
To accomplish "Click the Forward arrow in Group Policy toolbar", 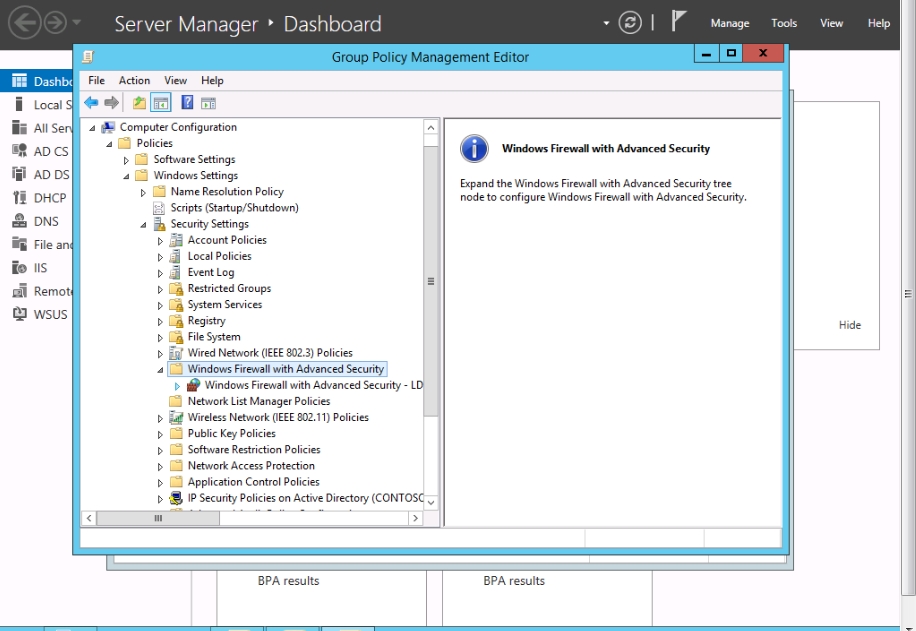I will (111, 103).
